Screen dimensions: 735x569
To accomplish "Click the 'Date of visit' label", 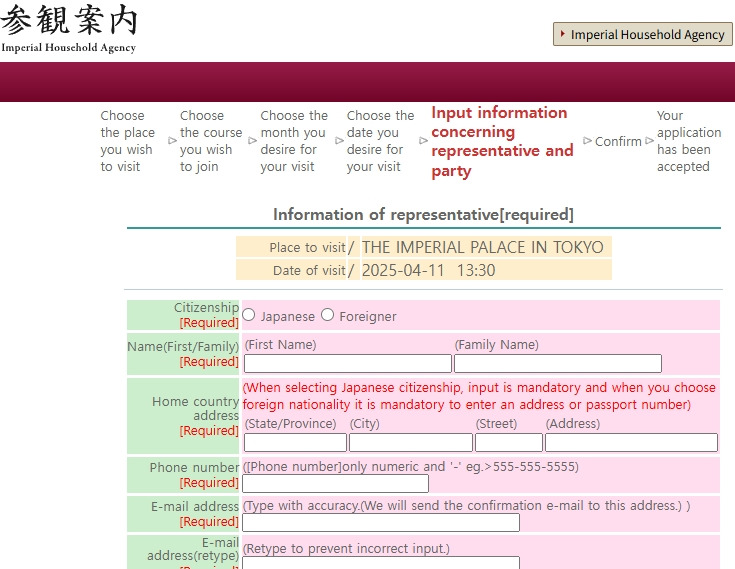I will tap(309, 270).
